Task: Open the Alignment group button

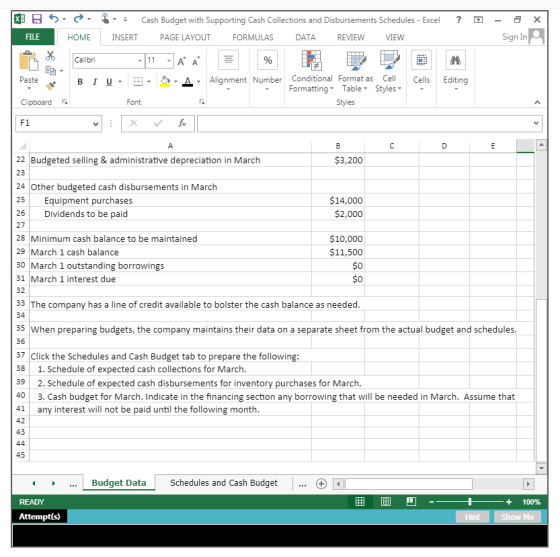Action: pyautogui.click(x=228, y=70)
